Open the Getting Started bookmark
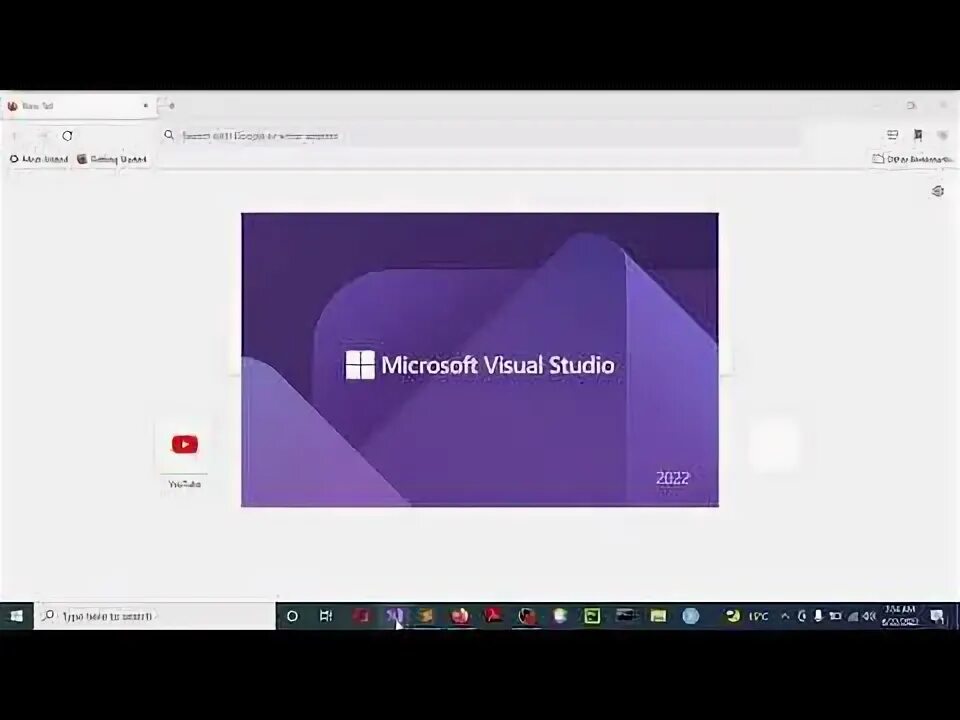960x720 pixels. coord(111,159)
